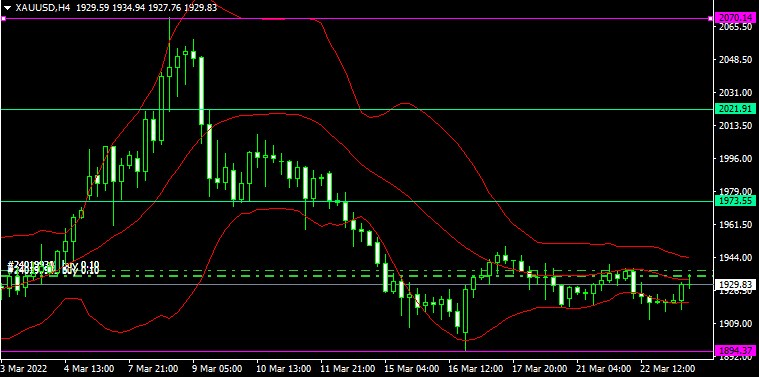Viewport: 759px width, 377px height.
Task: Click the 7 Mar 21:00 time label
Action: pos(154,368)
